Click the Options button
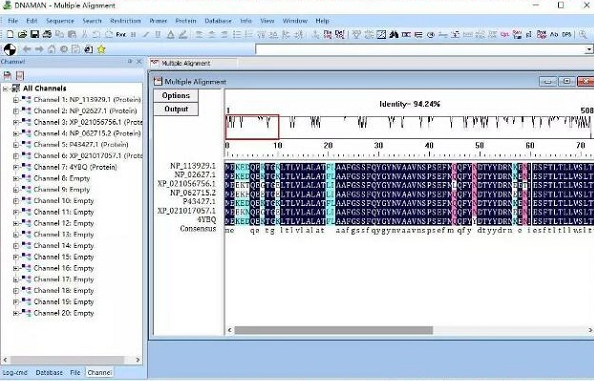This screenshot has width=594, height=381. [176, 95]
